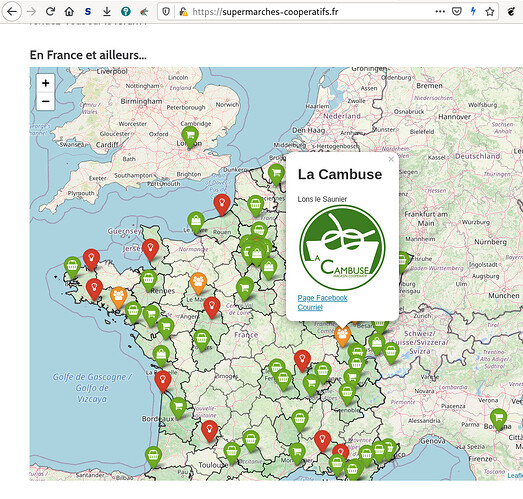The image size is (523, 499).
Task: Select the green basket marker near Rennes
Action: point(149,280)
